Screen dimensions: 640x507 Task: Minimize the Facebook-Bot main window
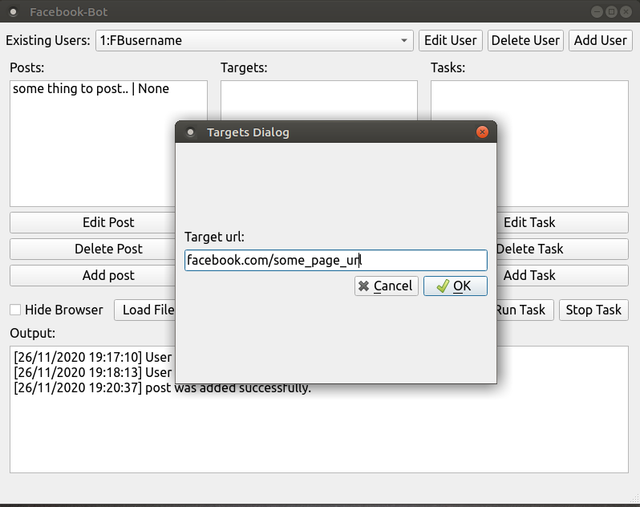point(597,12)
